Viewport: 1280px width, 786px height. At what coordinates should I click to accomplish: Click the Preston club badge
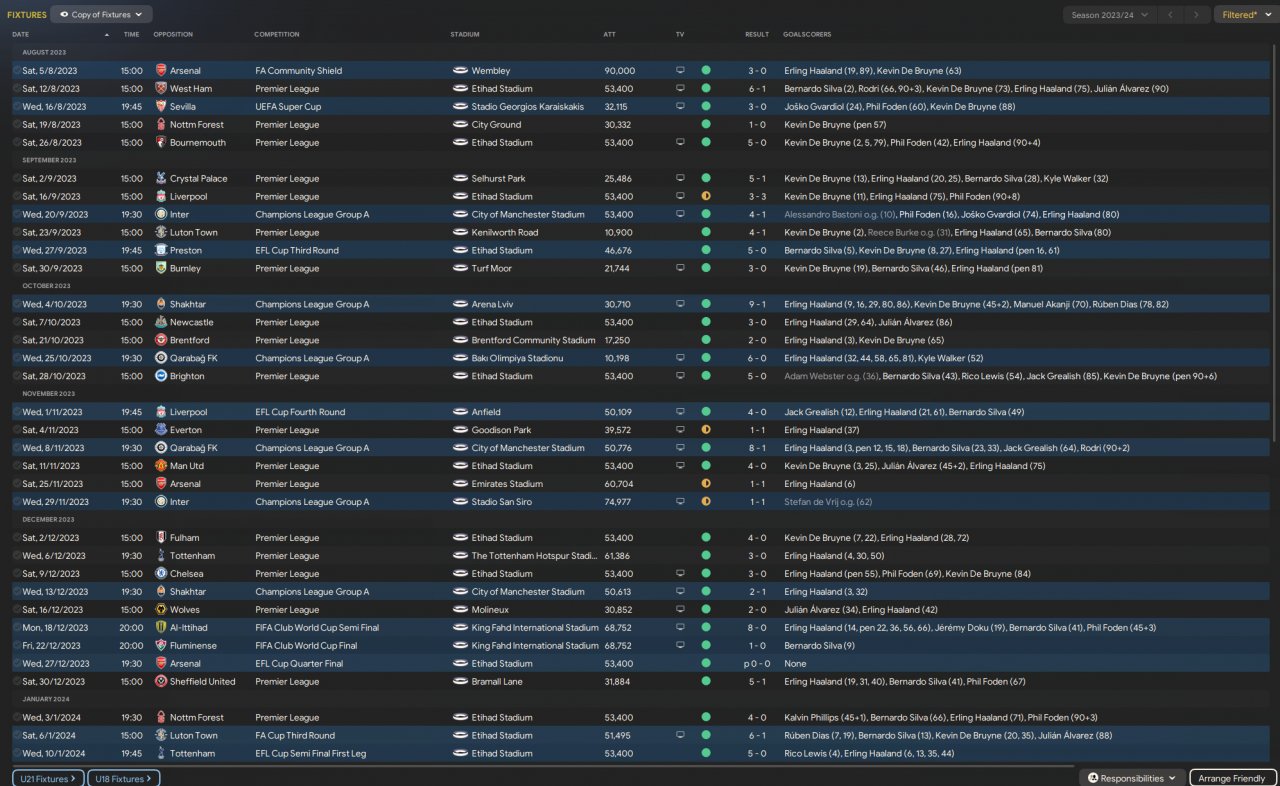161,251
